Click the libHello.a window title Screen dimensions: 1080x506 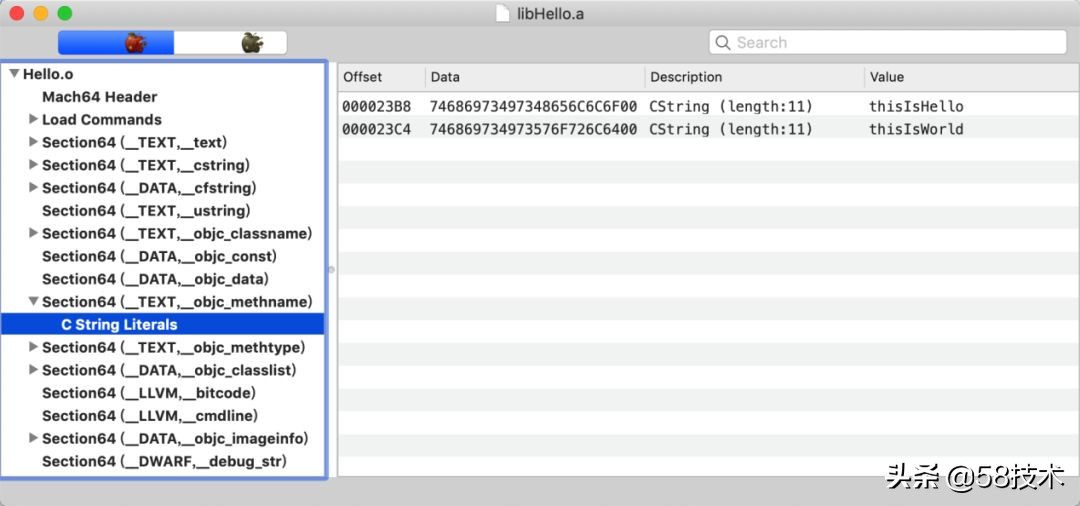pos(550,14)
